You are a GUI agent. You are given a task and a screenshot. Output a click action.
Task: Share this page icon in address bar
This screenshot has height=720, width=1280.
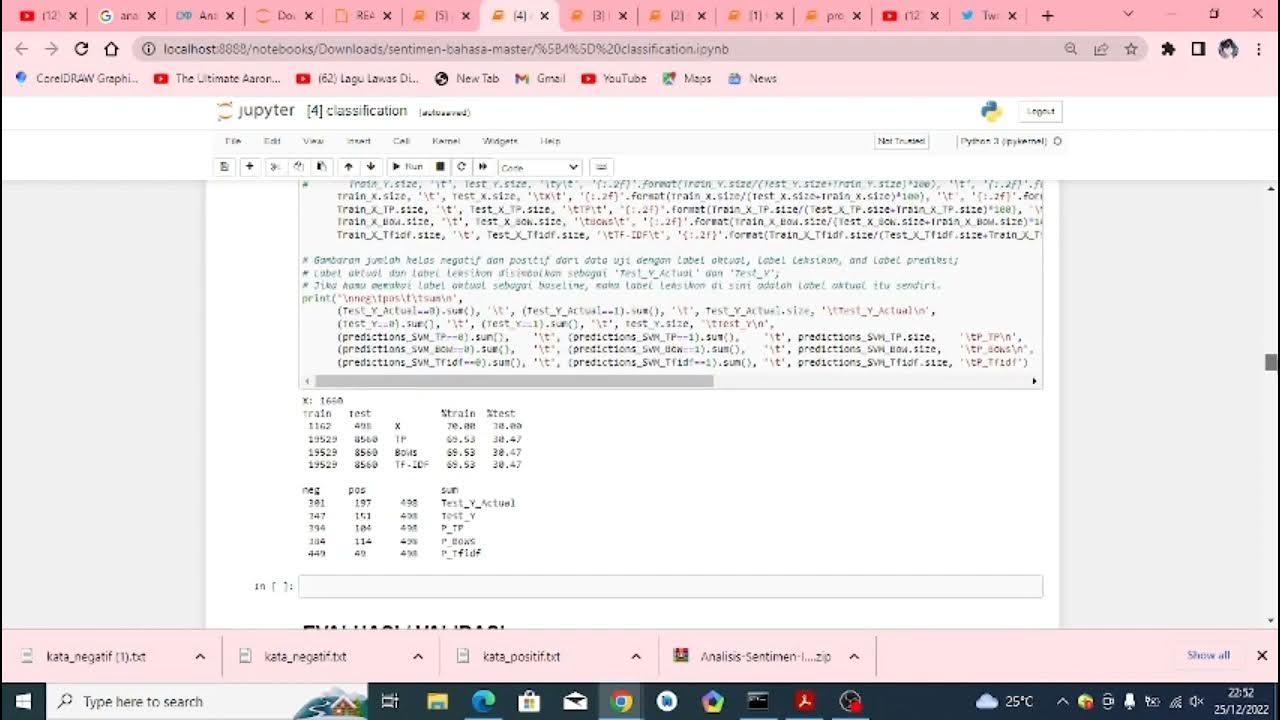coord(1101,49)
